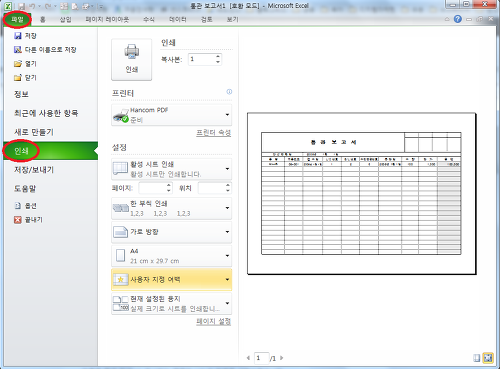Toggle Show Margins icon at bottom right

click(x=477, y=358)
